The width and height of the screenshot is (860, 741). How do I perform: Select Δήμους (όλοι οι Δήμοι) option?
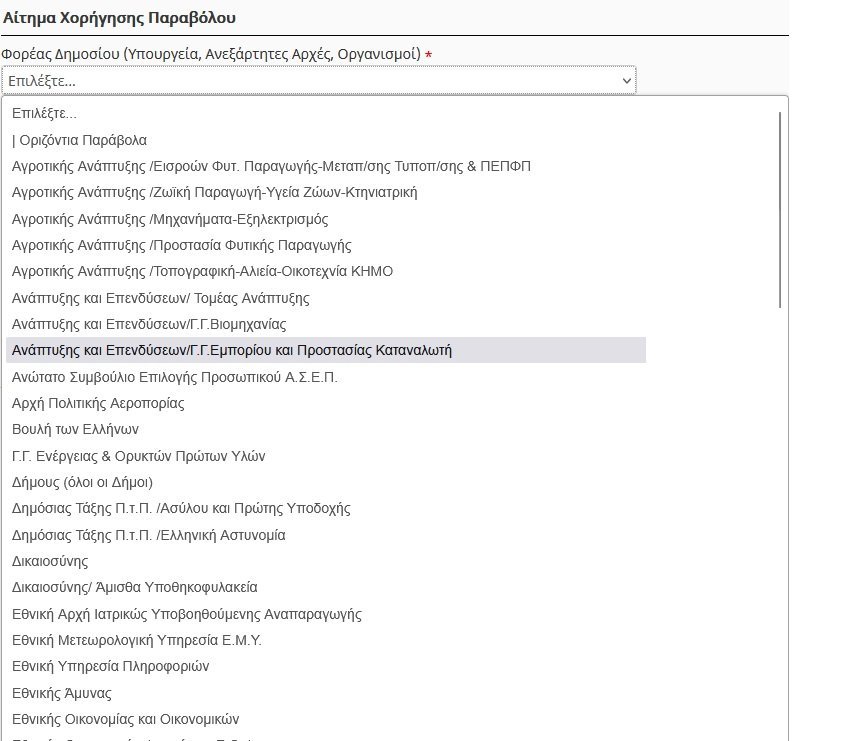pyautogui.click(x=82, y=482)
